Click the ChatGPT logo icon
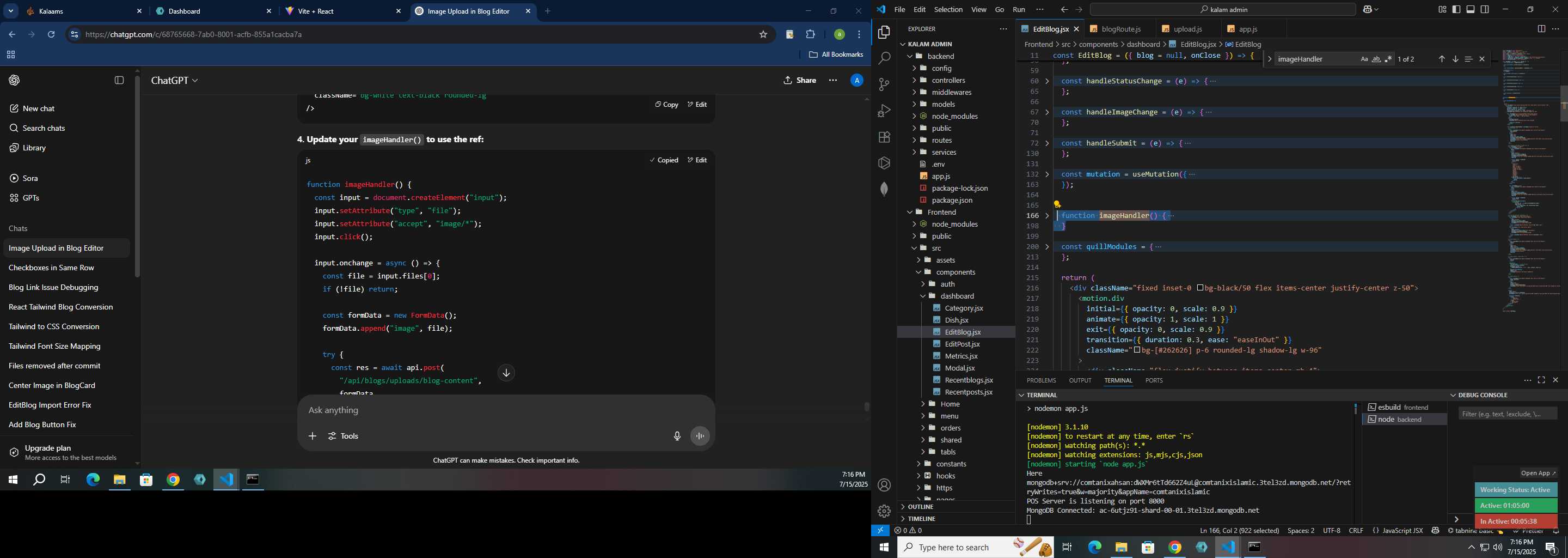 coord(14,81)
